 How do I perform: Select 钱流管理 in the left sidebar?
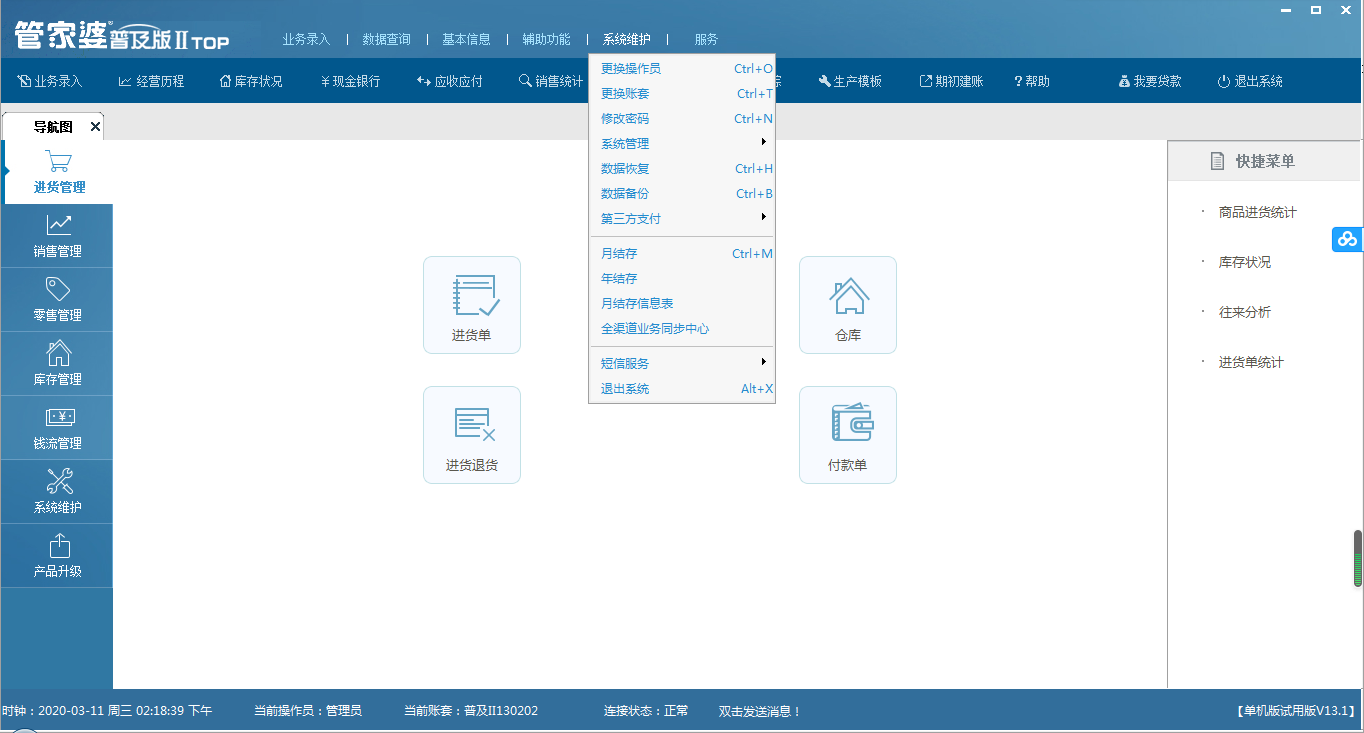click(x=57, y=428)
